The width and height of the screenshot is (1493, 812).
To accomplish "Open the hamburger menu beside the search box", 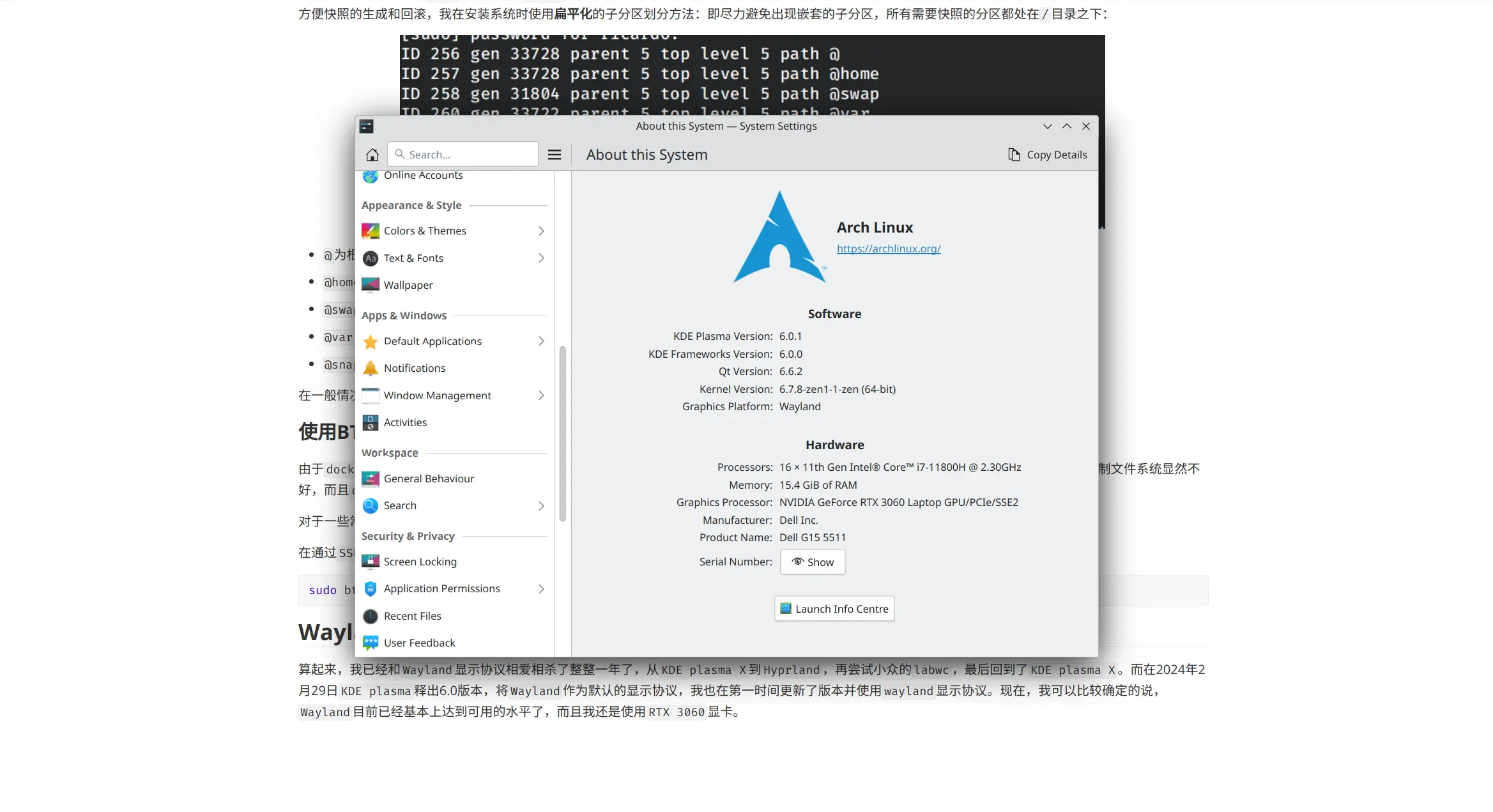I will click(555, 155).
